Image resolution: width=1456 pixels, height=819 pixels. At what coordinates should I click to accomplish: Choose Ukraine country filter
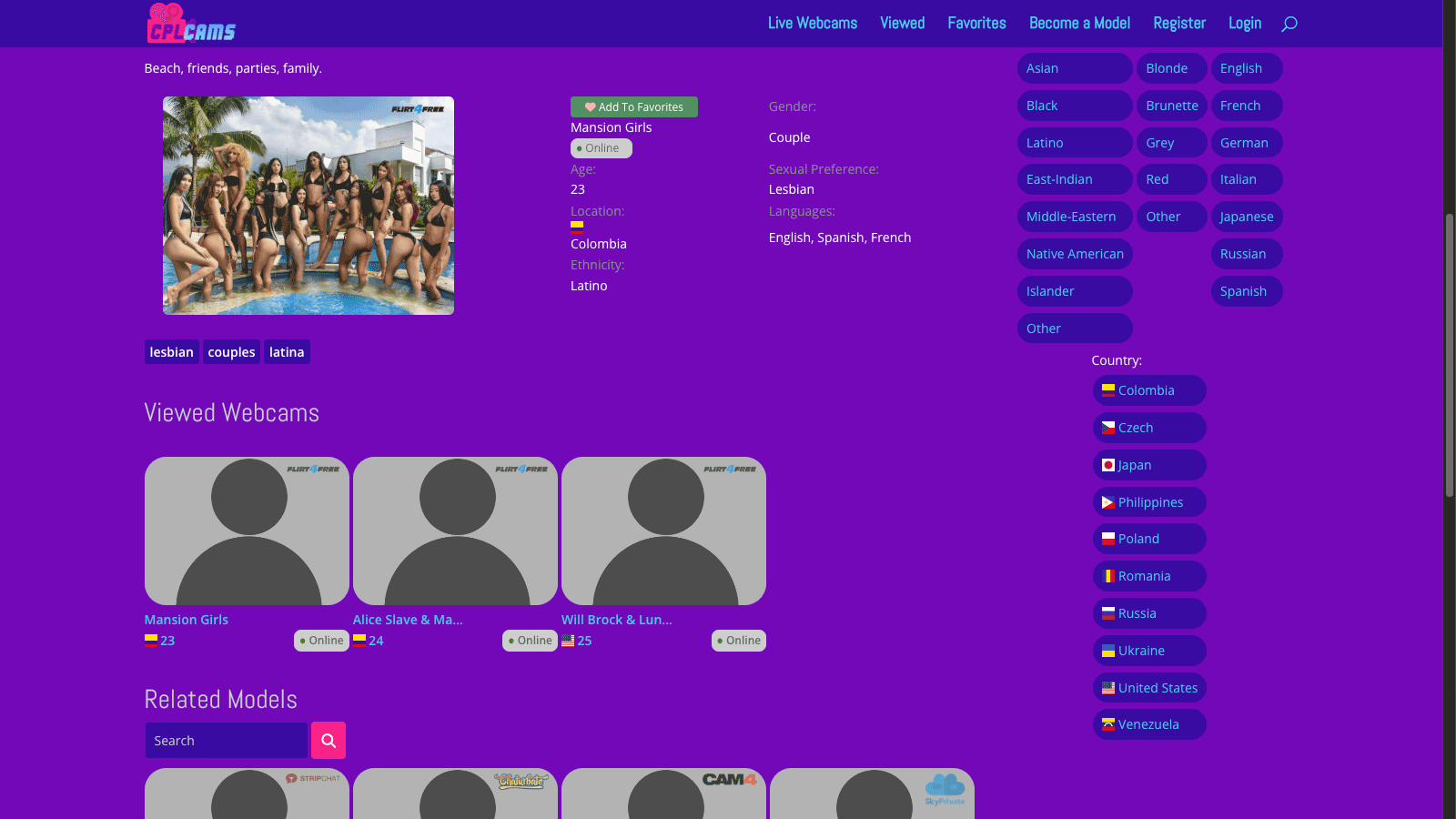pos(1149,651)
